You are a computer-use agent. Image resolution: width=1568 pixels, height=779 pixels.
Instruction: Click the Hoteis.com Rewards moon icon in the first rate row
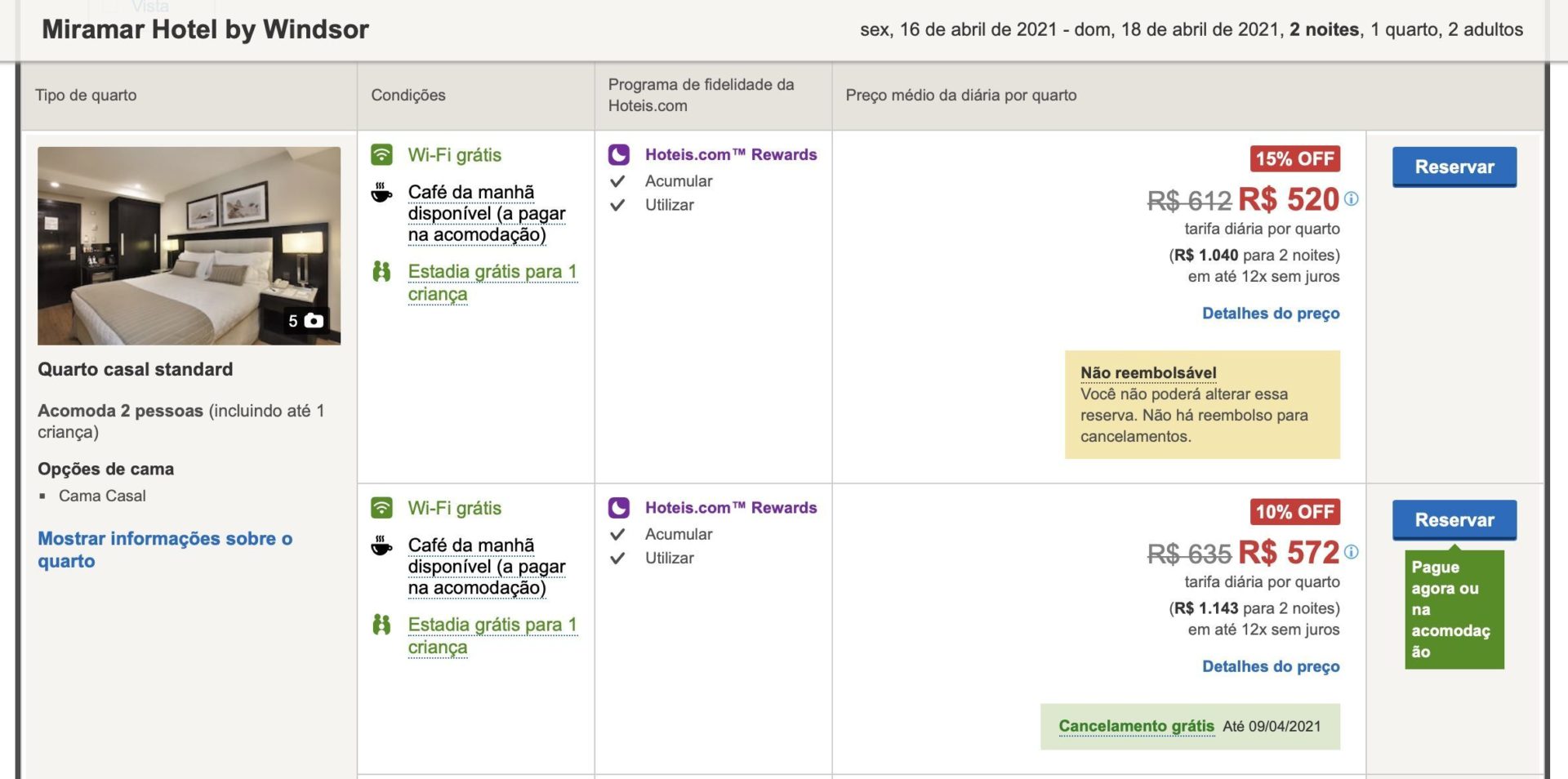(x=619, y=154)
